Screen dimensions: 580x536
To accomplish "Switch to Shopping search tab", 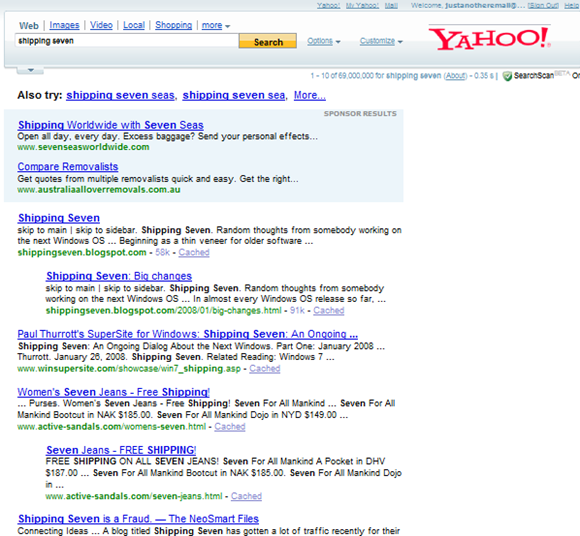I will [173, 25].
